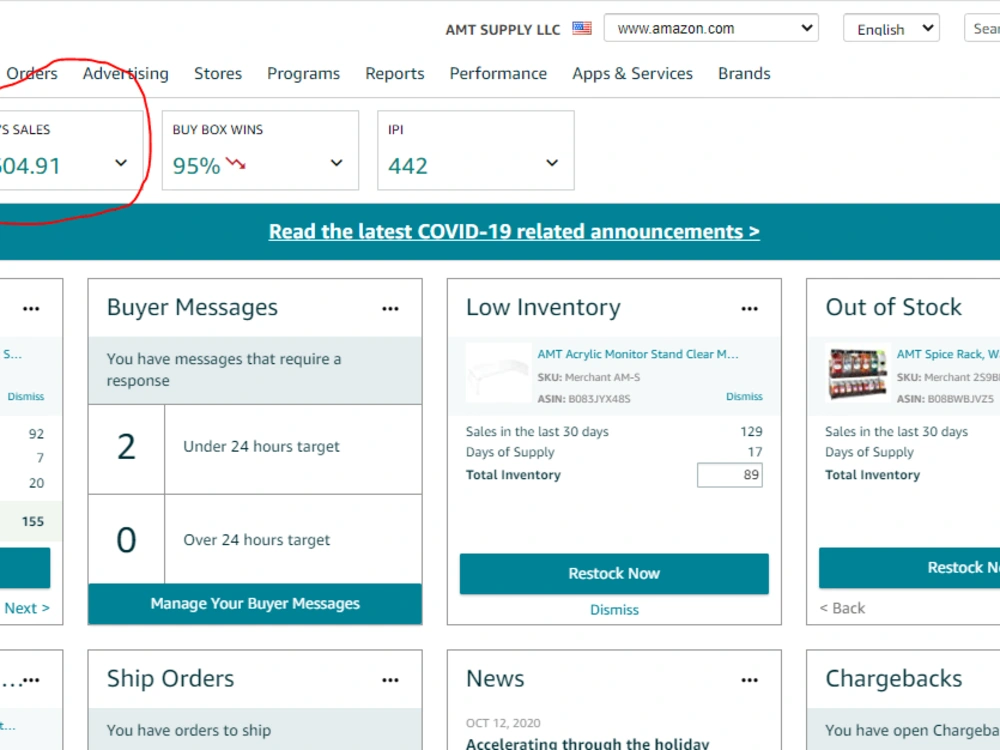This screenshot has height=750, width=1000.
Task: Click the Back link in Out of Stock card
Action: click(842, 608)
